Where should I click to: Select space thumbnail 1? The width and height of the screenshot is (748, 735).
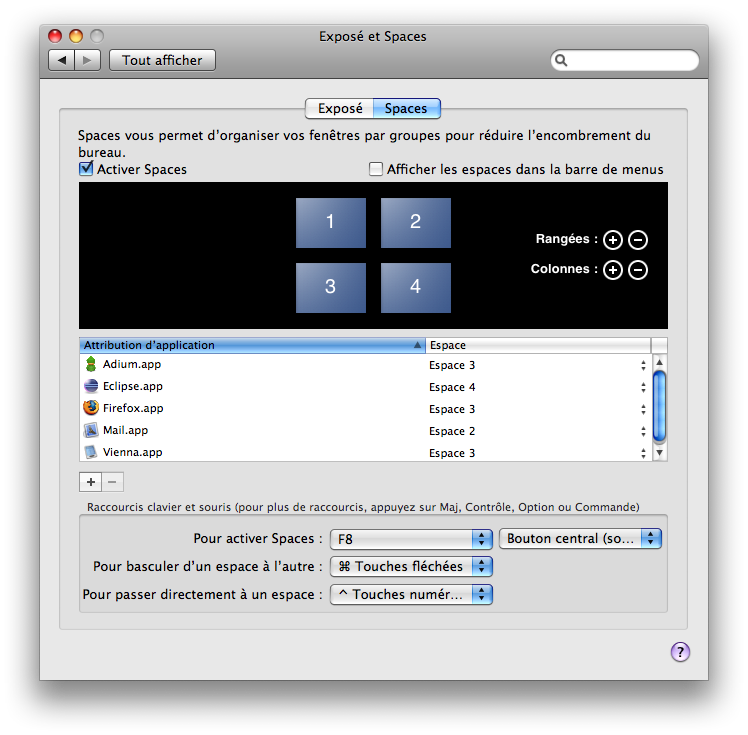point(331,223)
